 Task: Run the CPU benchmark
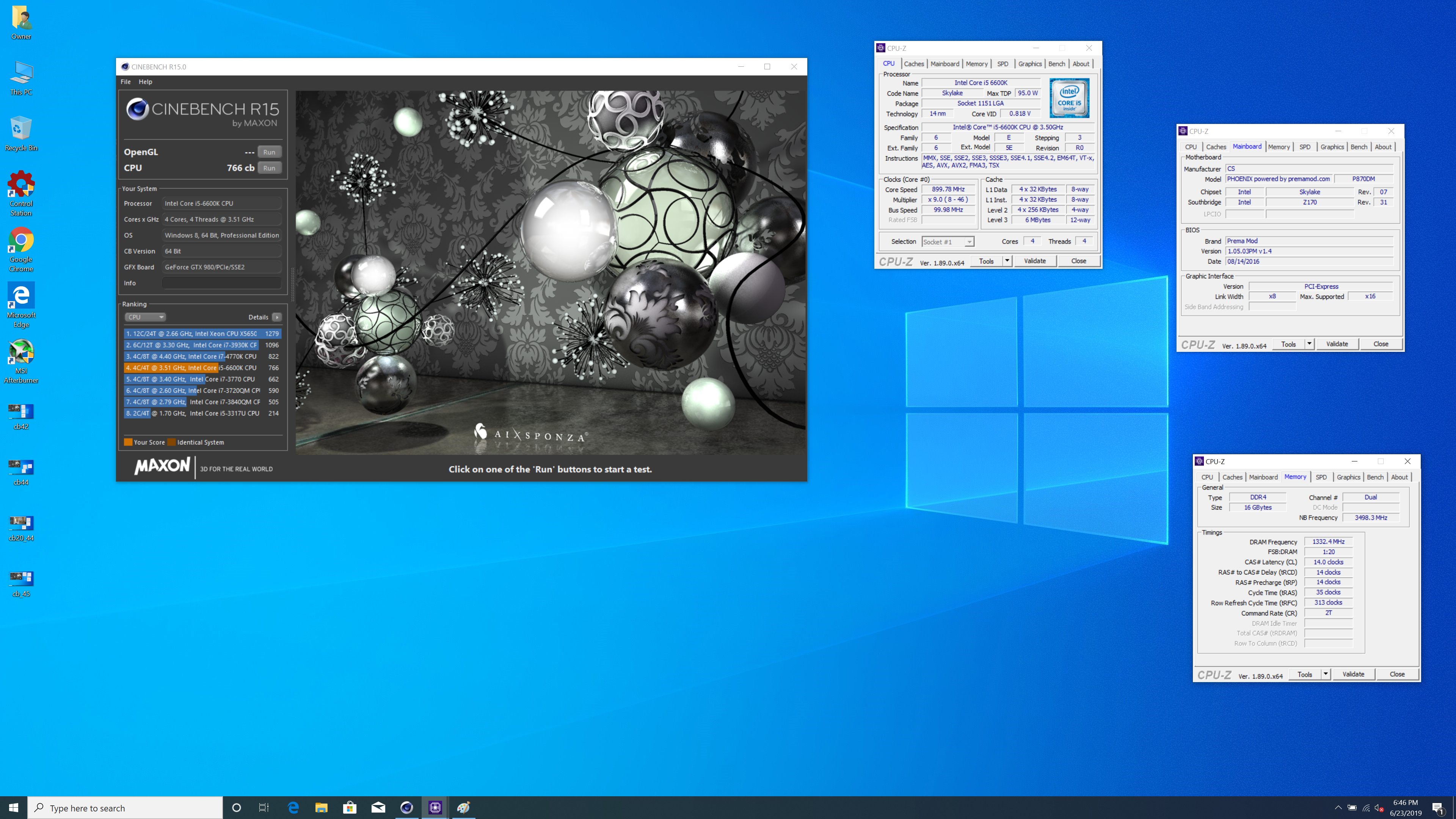coord(269,168)
